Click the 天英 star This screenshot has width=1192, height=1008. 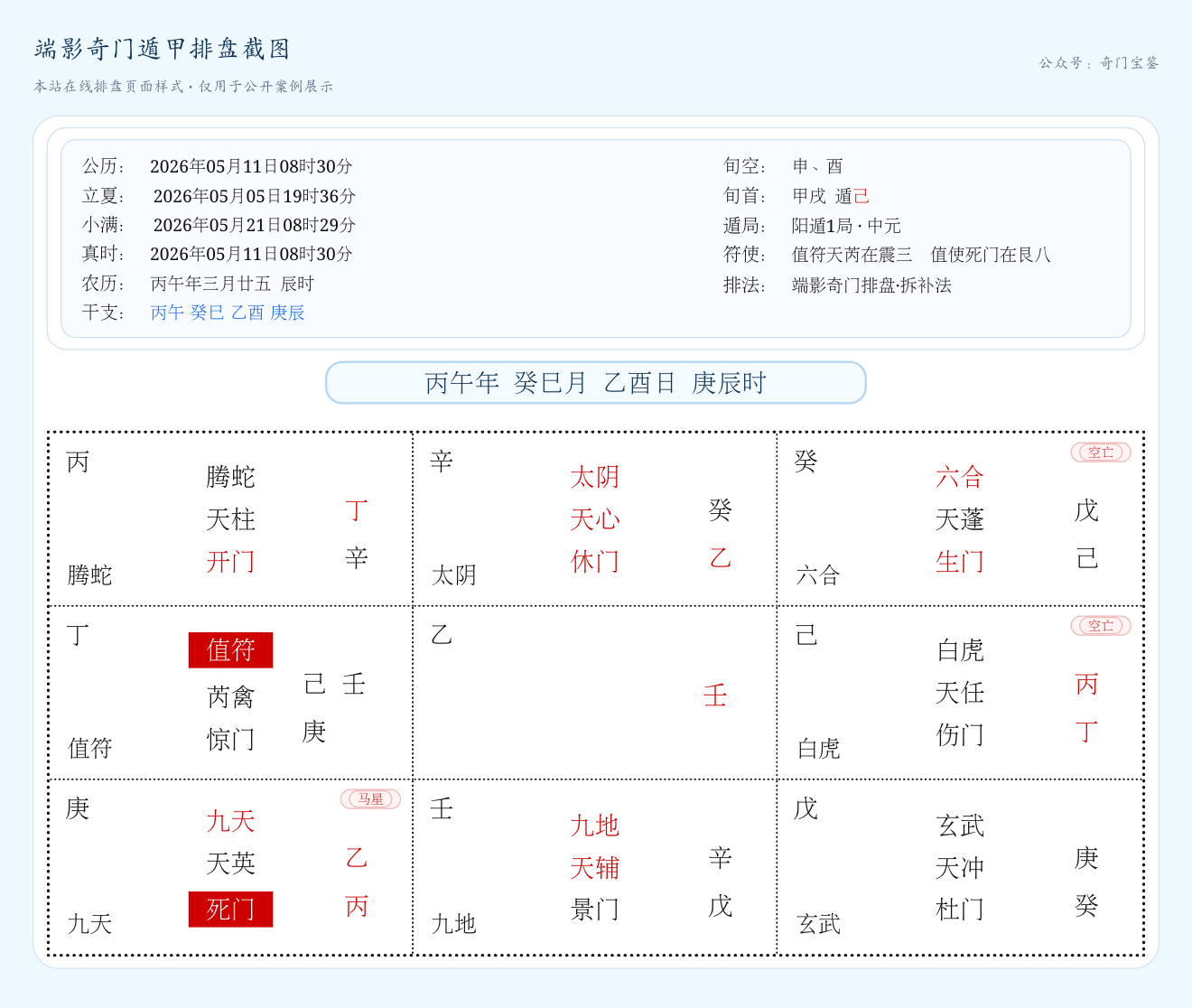click(x=230, y=863)
